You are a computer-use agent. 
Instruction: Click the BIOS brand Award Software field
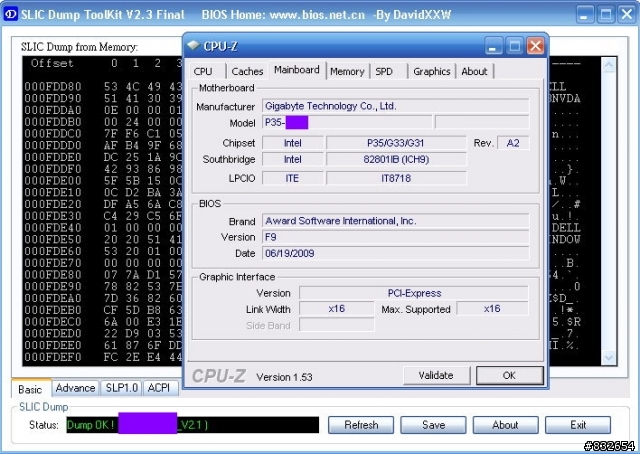point(396,221)
